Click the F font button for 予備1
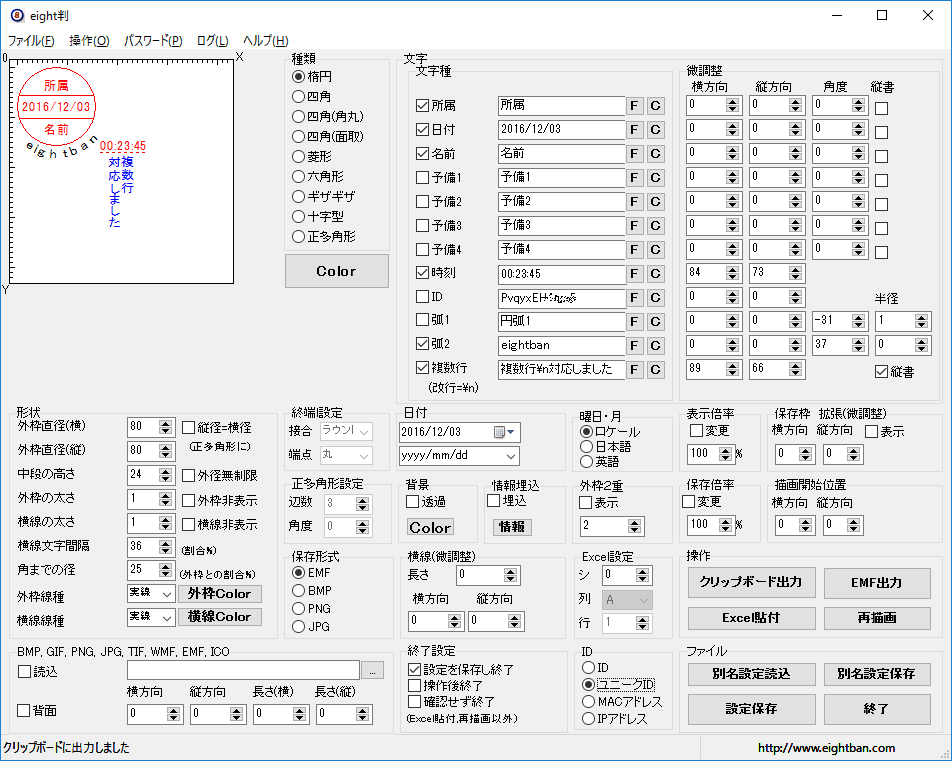This screenshot has height=761, width=952. point(634,177)
